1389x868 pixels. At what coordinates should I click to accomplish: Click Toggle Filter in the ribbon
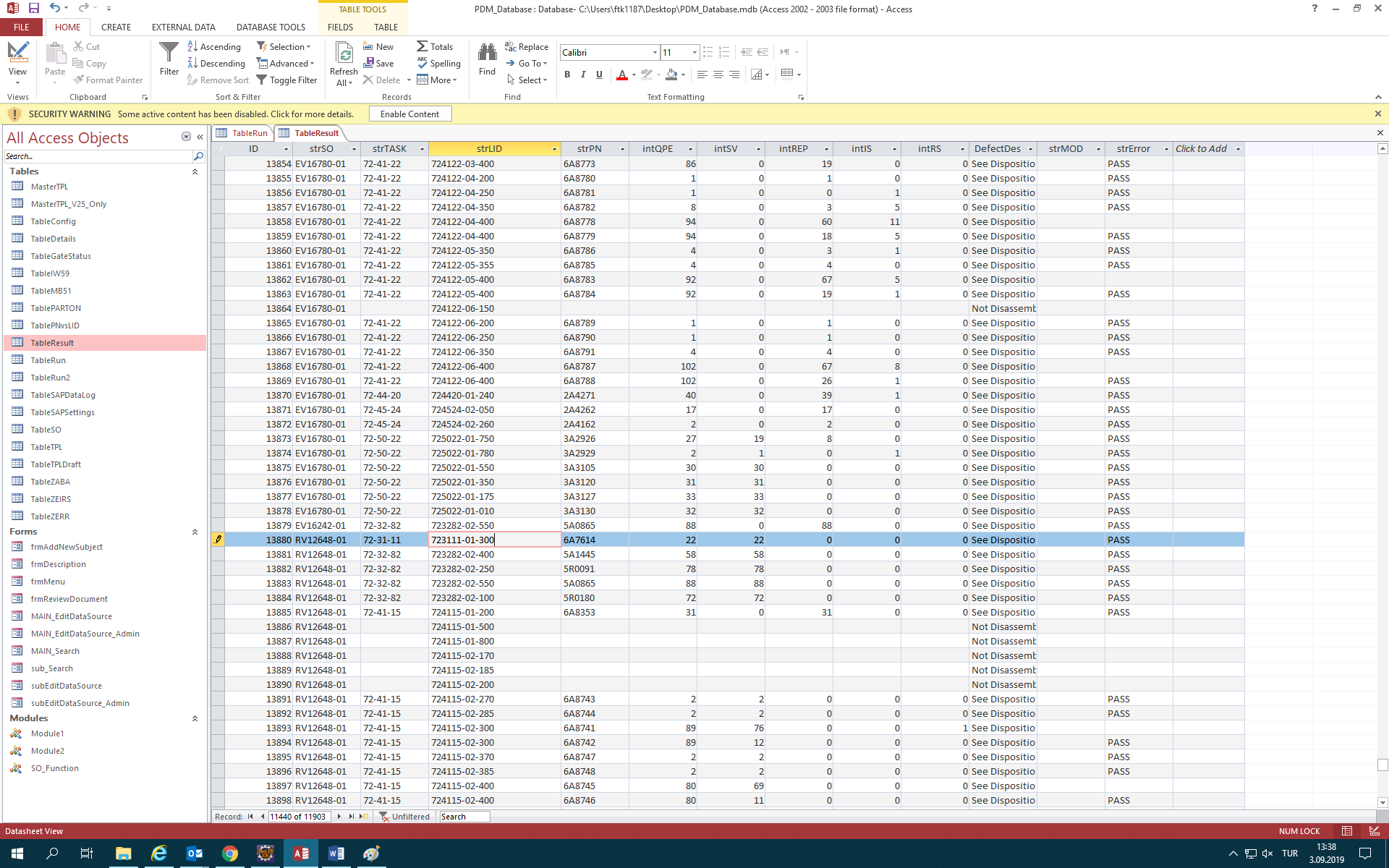(287, 80)
